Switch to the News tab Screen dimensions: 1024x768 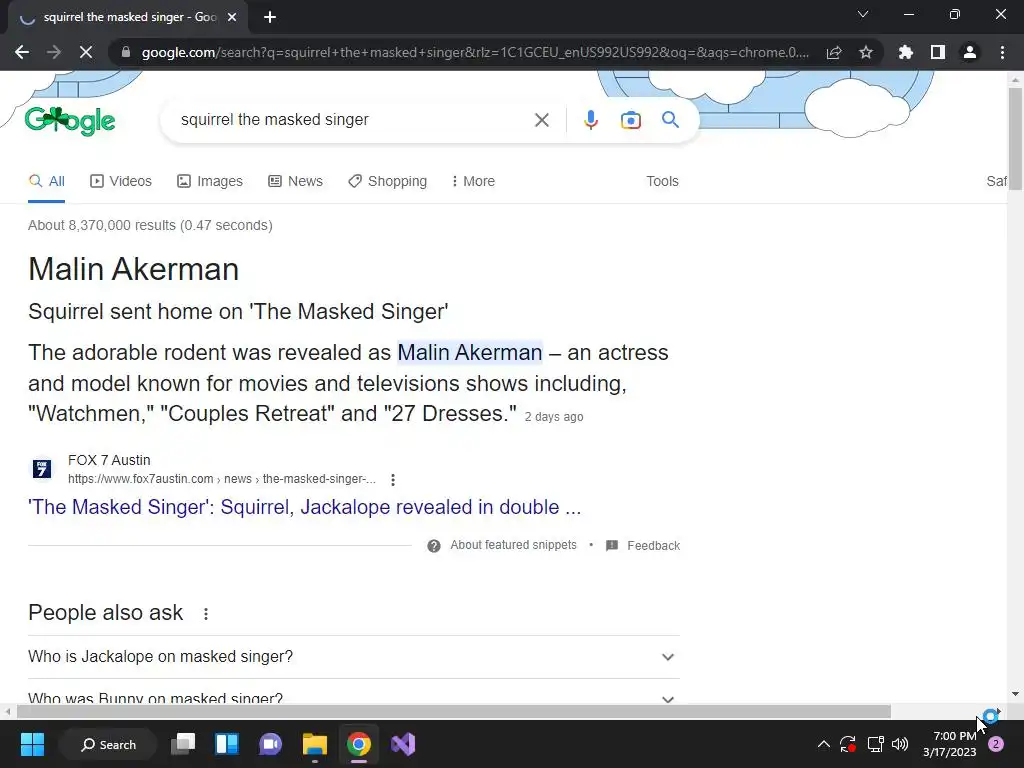coord(295,182)
